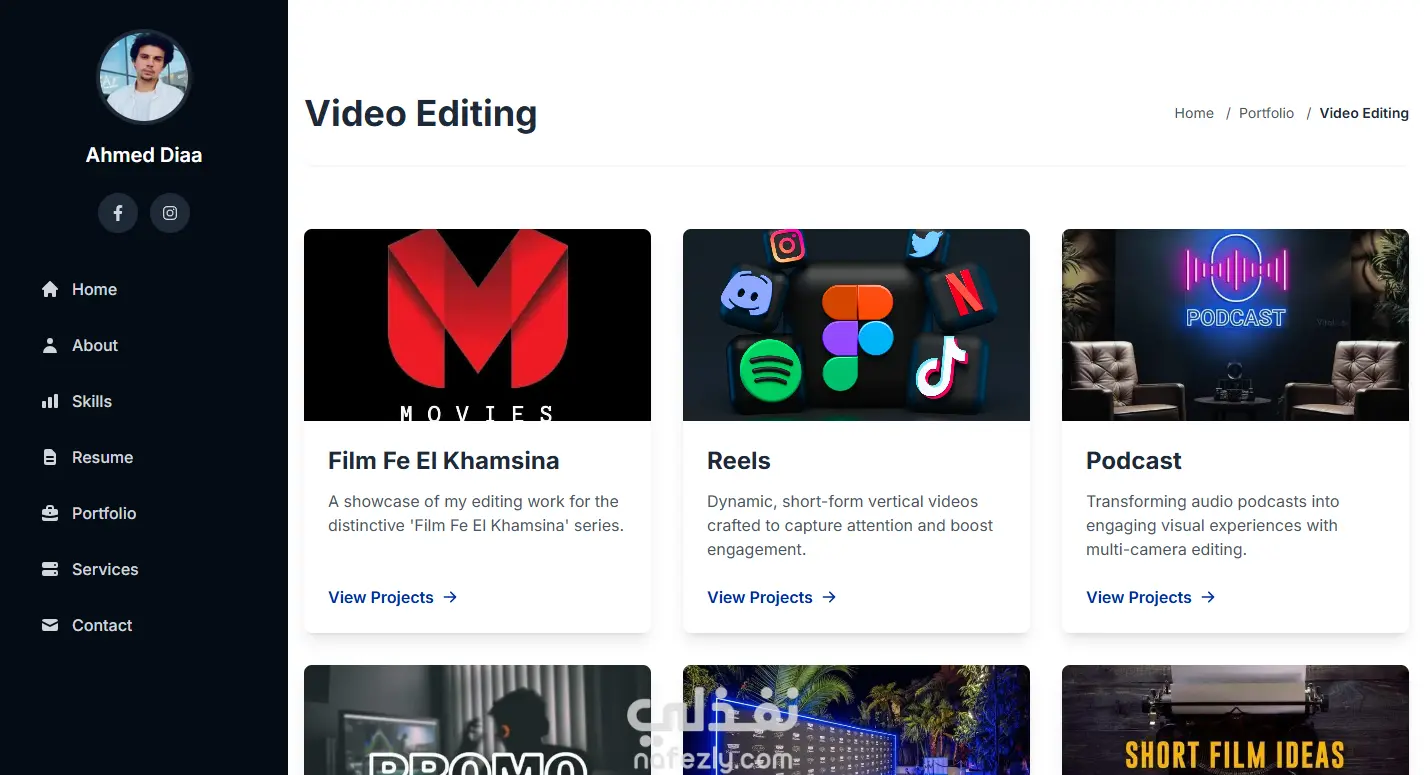Open the Podcast neon studio thumbnail

[1235, 325]
